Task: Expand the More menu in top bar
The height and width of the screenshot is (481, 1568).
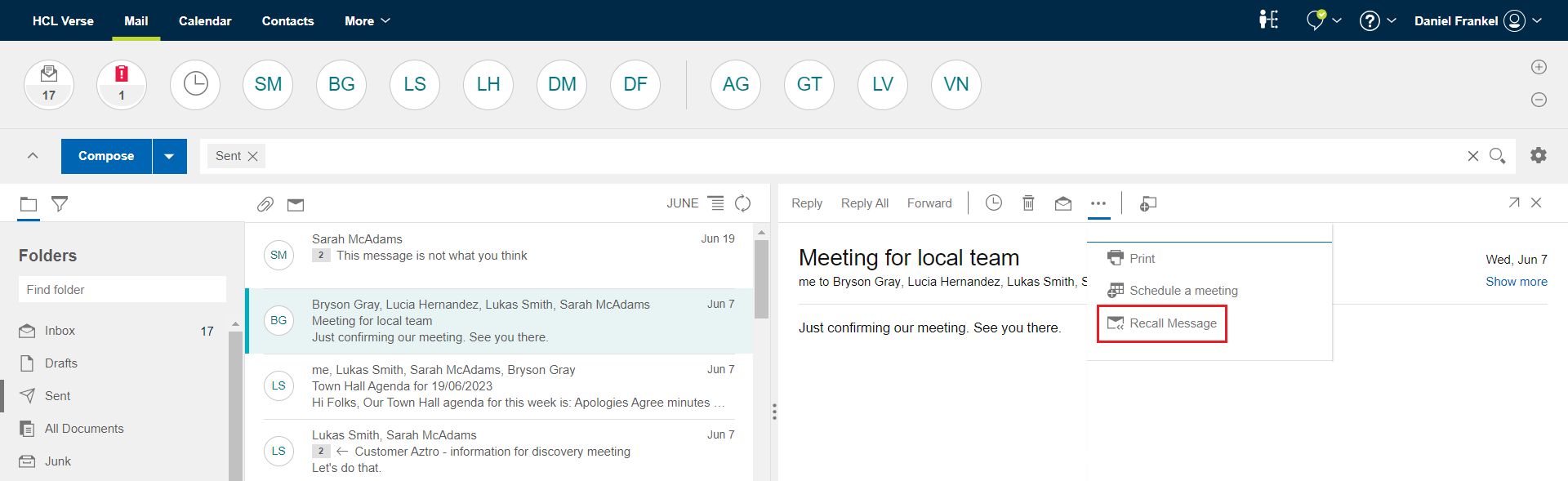Action: tap(367, 20)
